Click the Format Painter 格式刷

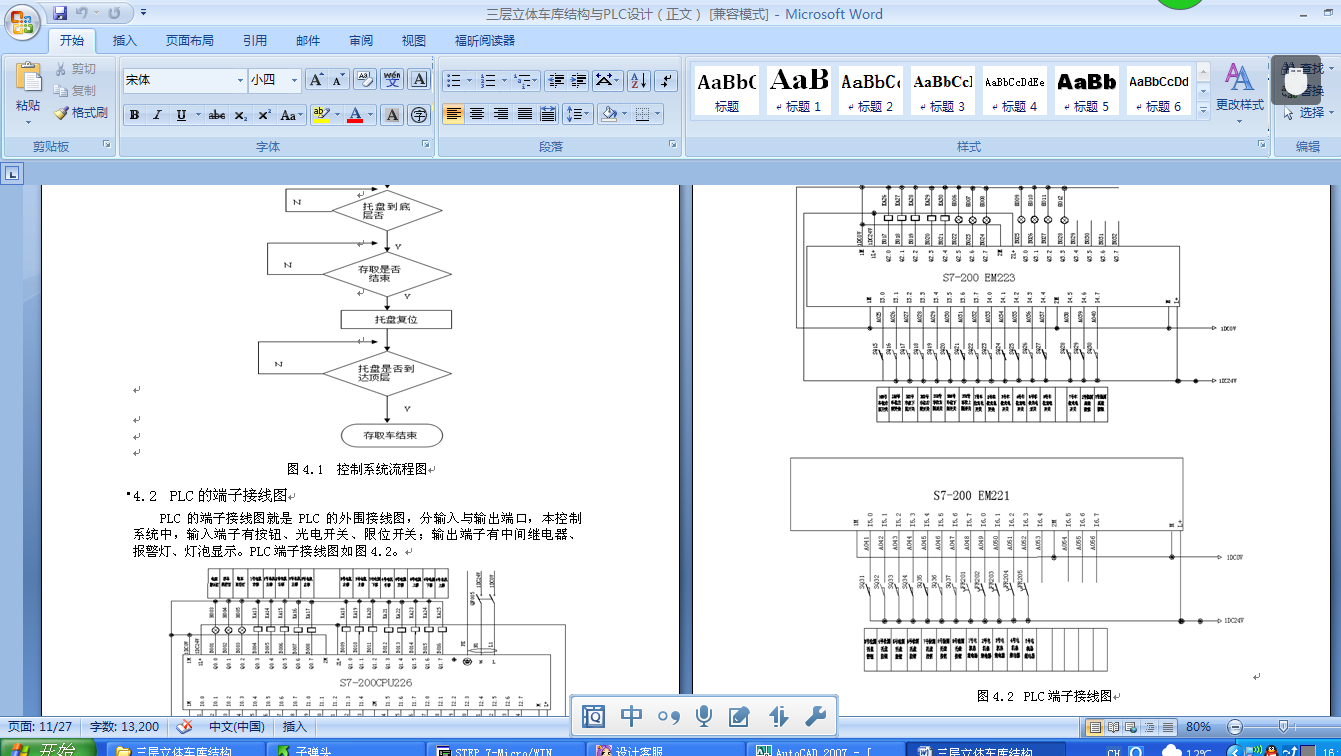click(81, 113)
